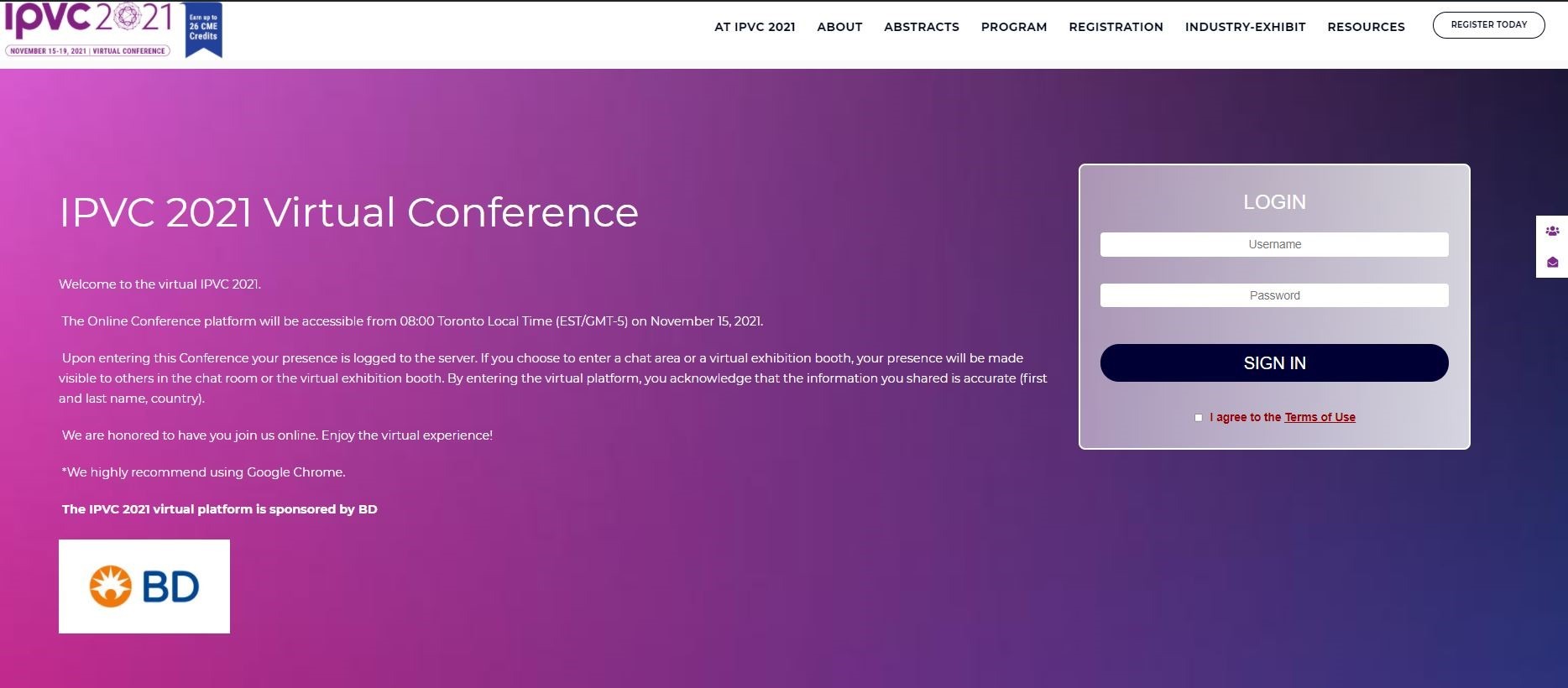The height and width of the screenshot is (688, 1568).
Task: Click the 26 CME Credits ribbon badge
Action: 203,30
